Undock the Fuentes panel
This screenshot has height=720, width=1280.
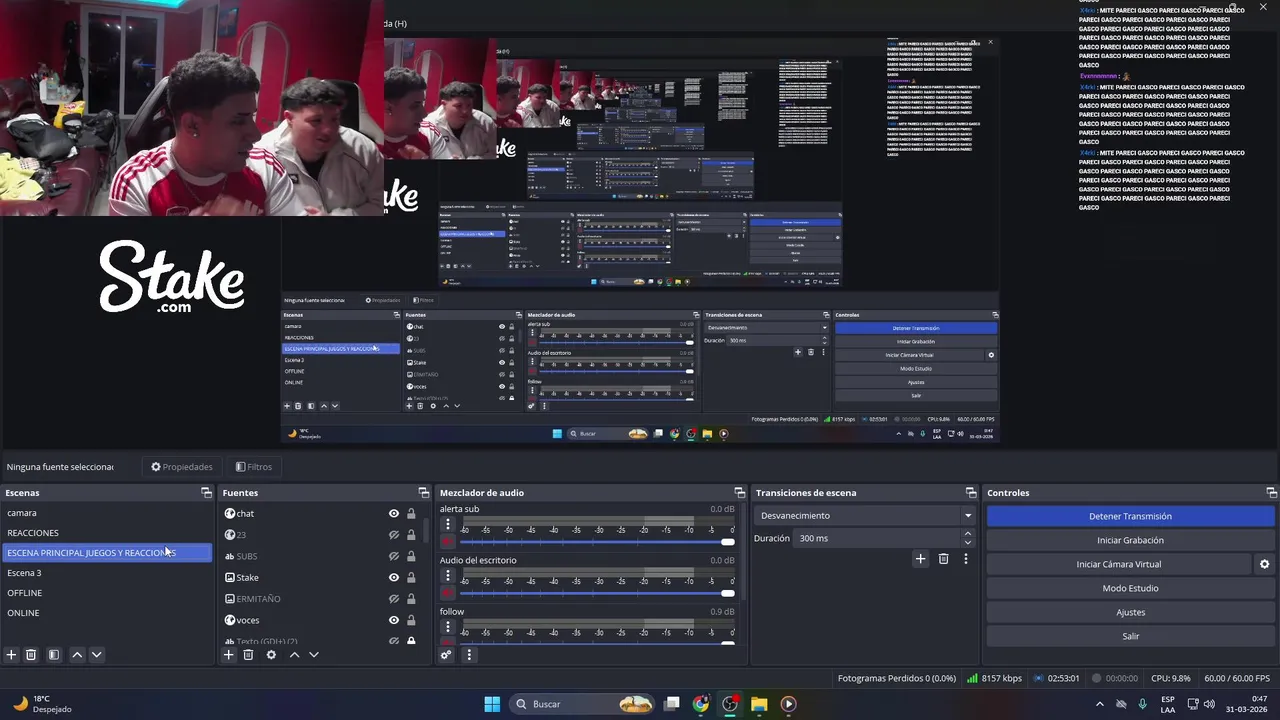click(x=423, y=493)
